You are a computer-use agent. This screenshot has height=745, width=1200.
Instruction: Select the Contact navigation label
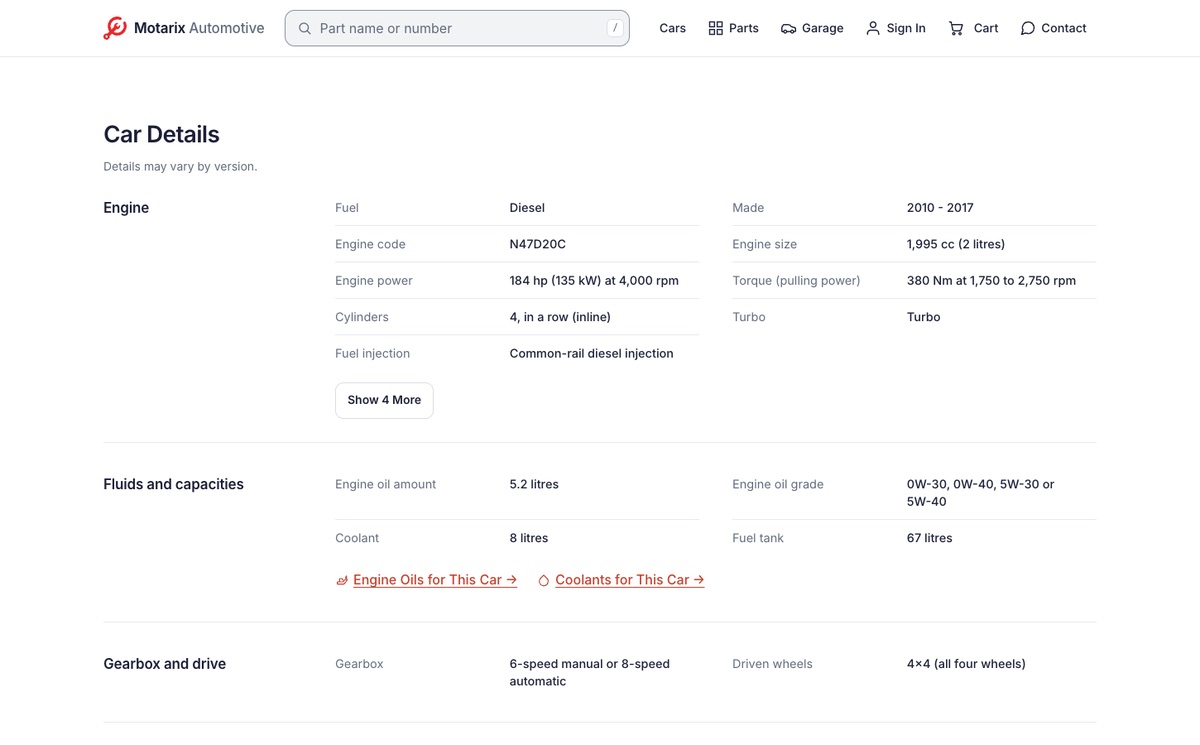click(1064, 28)
